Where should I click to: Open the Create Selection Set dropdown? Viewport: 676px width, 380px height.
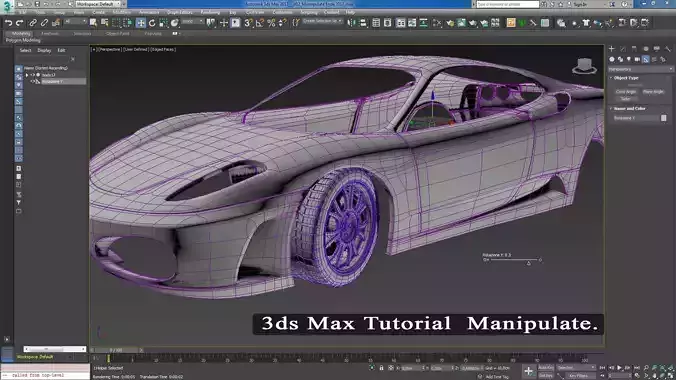322,21
